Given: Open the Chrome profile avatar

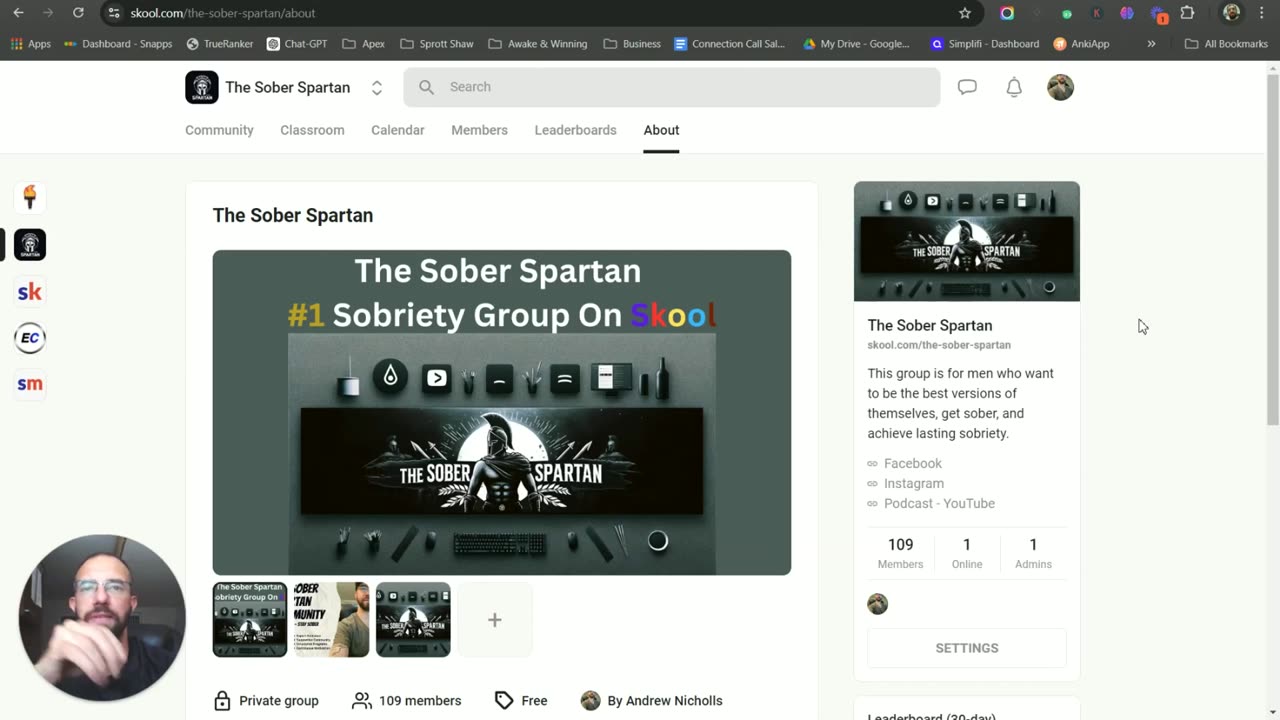Looking at the screenshot, I should click(x=1232, y=13).
